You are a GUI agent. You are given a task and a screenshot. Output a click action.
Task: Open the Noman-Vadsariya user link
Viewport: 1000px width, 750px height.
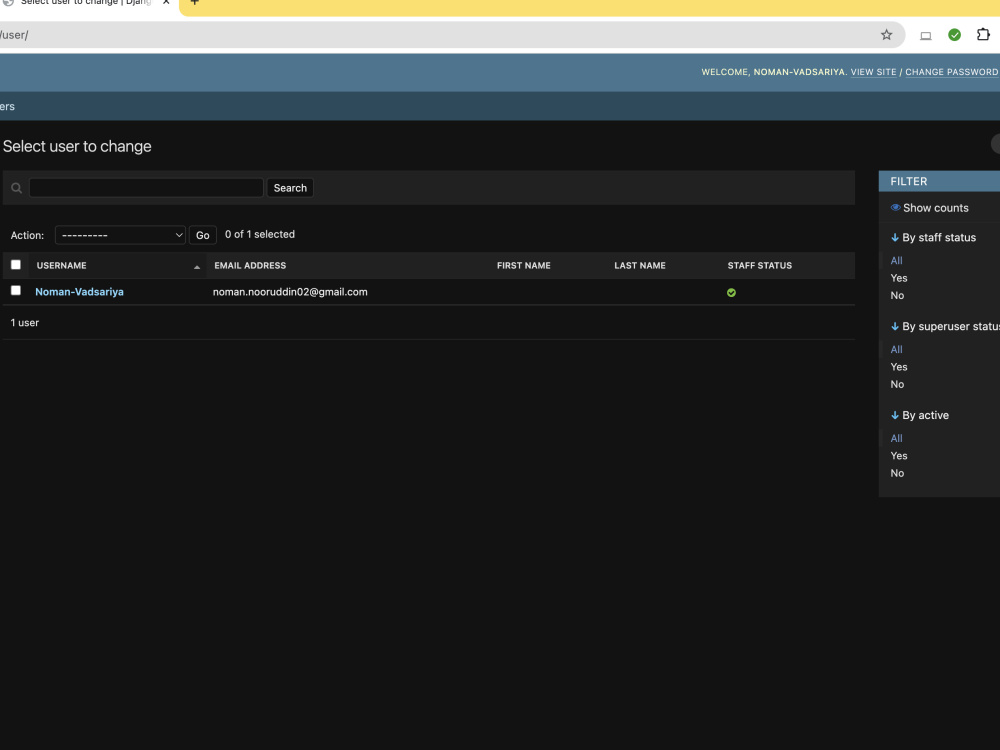(79, 292)
